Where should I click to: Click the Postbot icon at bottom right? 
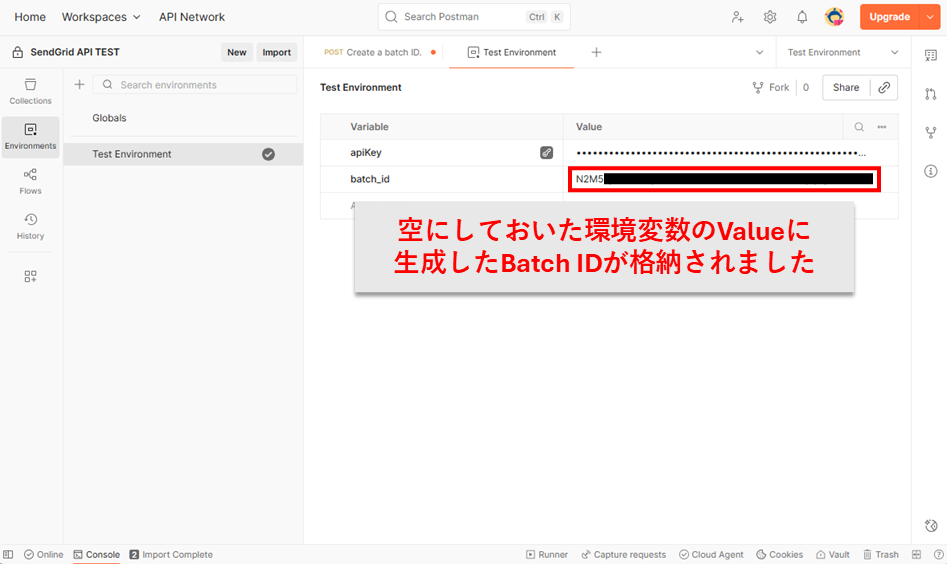click(931, 525)
